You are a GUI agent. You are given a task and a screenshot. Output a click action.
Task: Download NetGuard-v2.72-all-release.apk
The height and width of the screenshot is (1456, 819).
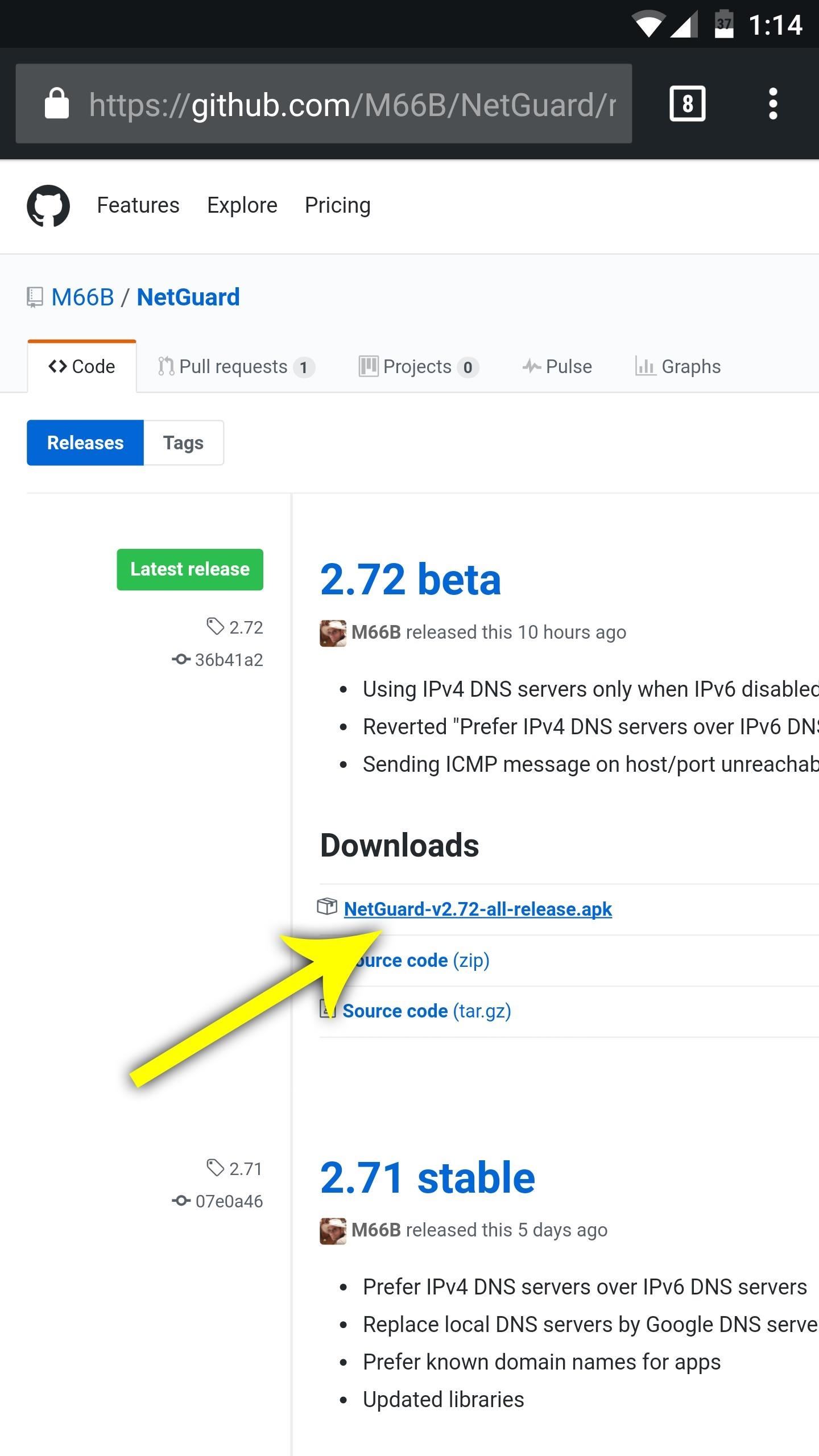point(478,909)
